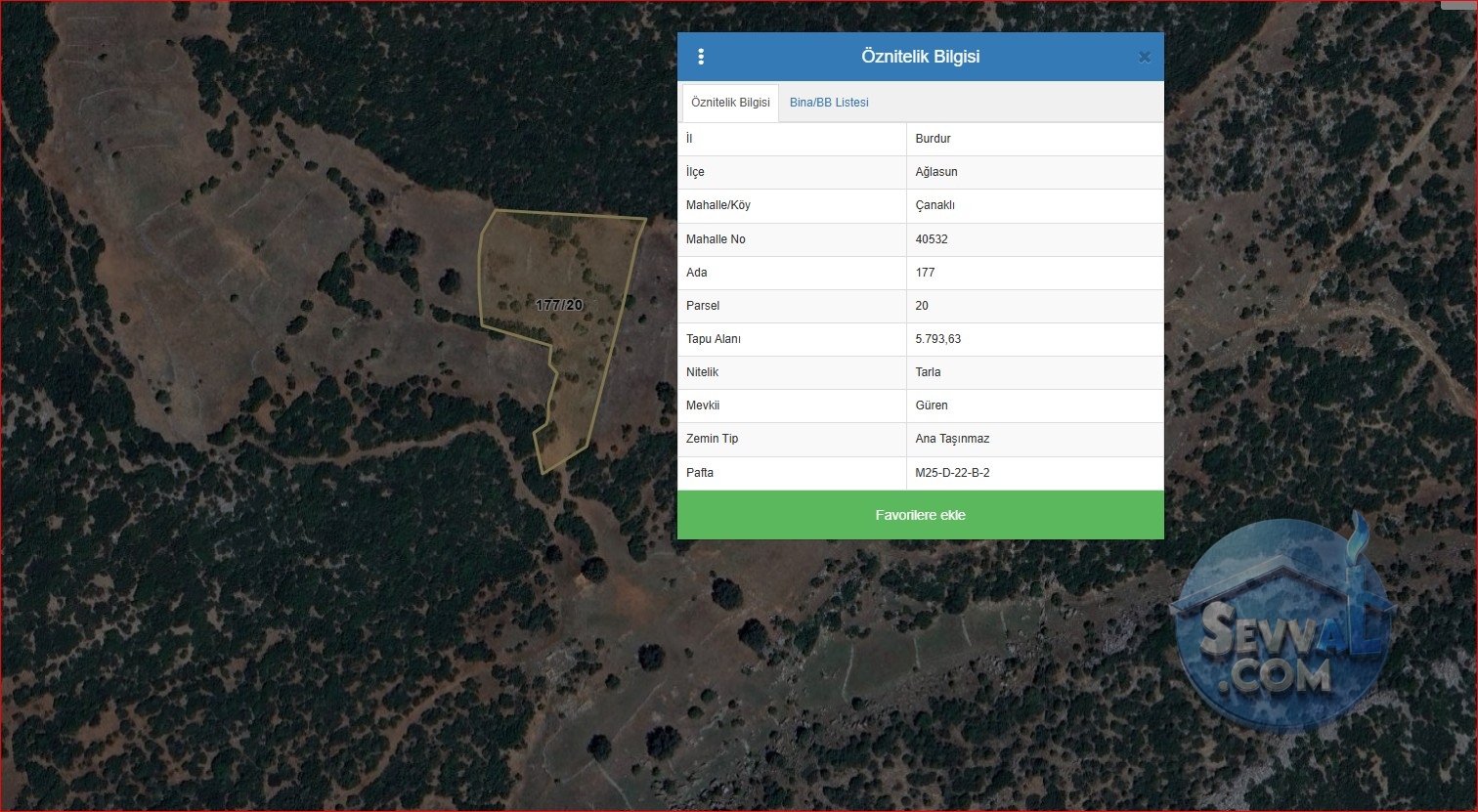Click the Mahalle/Köy row label
This screenshot has width=1478, height=812.
(718, 205)
